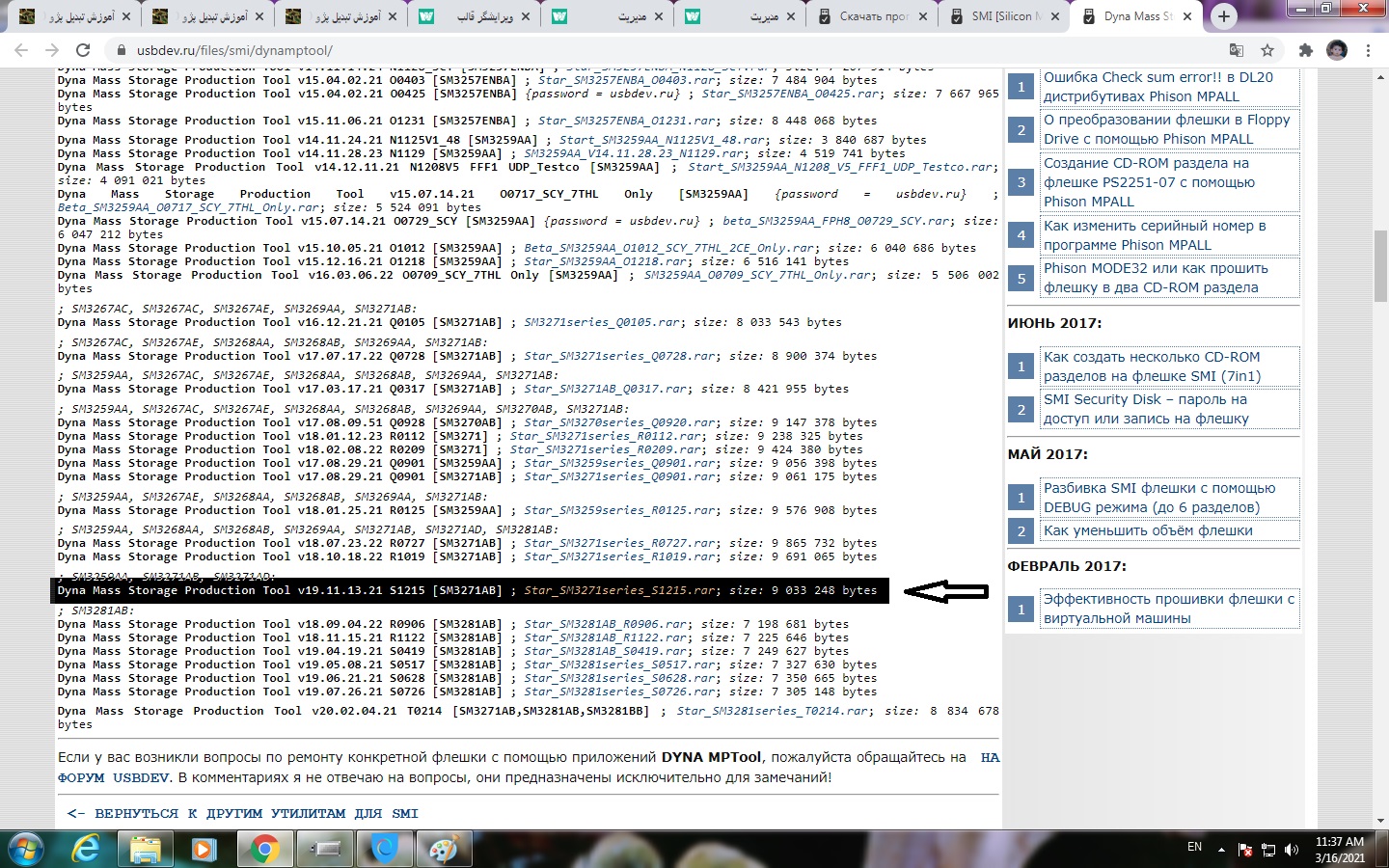
Task: Click the volume speaker icon in the tray
Action: pos(1291,850)
